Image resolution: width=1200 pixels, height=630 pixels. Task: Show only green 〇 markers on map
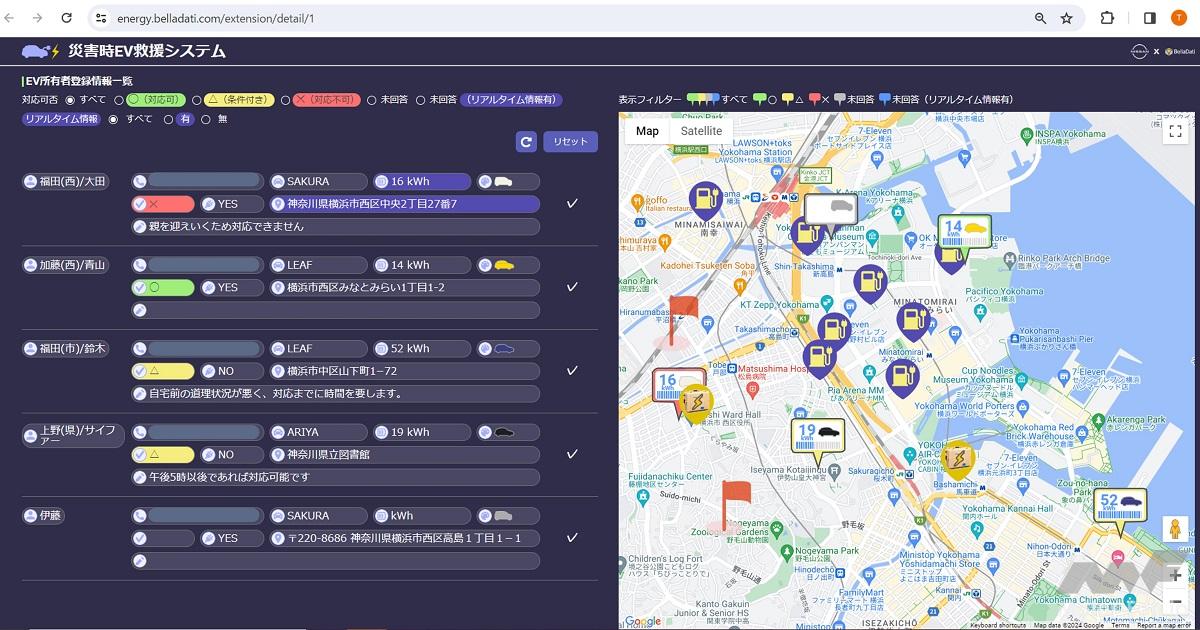point(759,100)
